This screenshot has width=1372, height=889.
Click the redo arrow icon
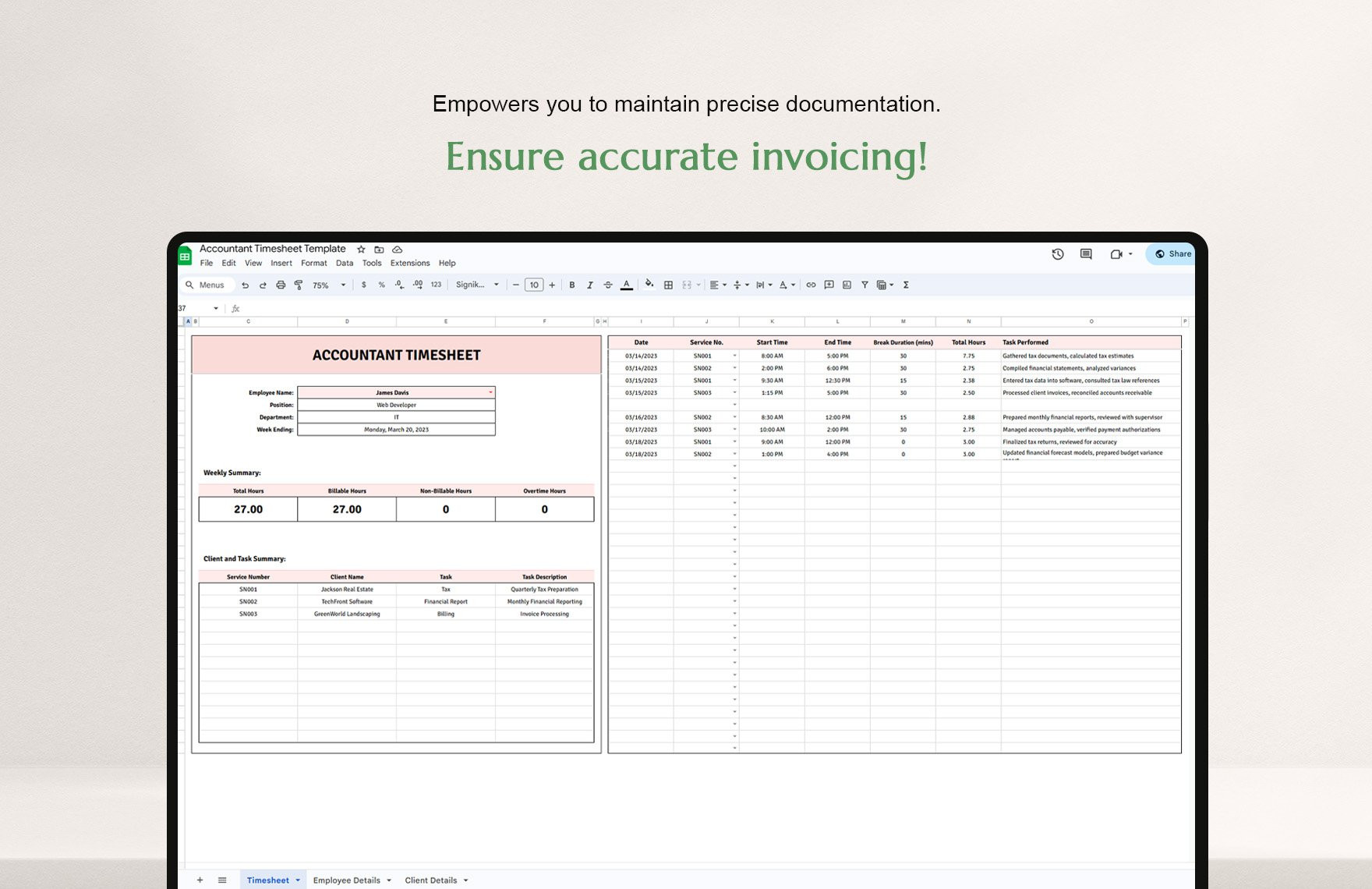point(263,285)
